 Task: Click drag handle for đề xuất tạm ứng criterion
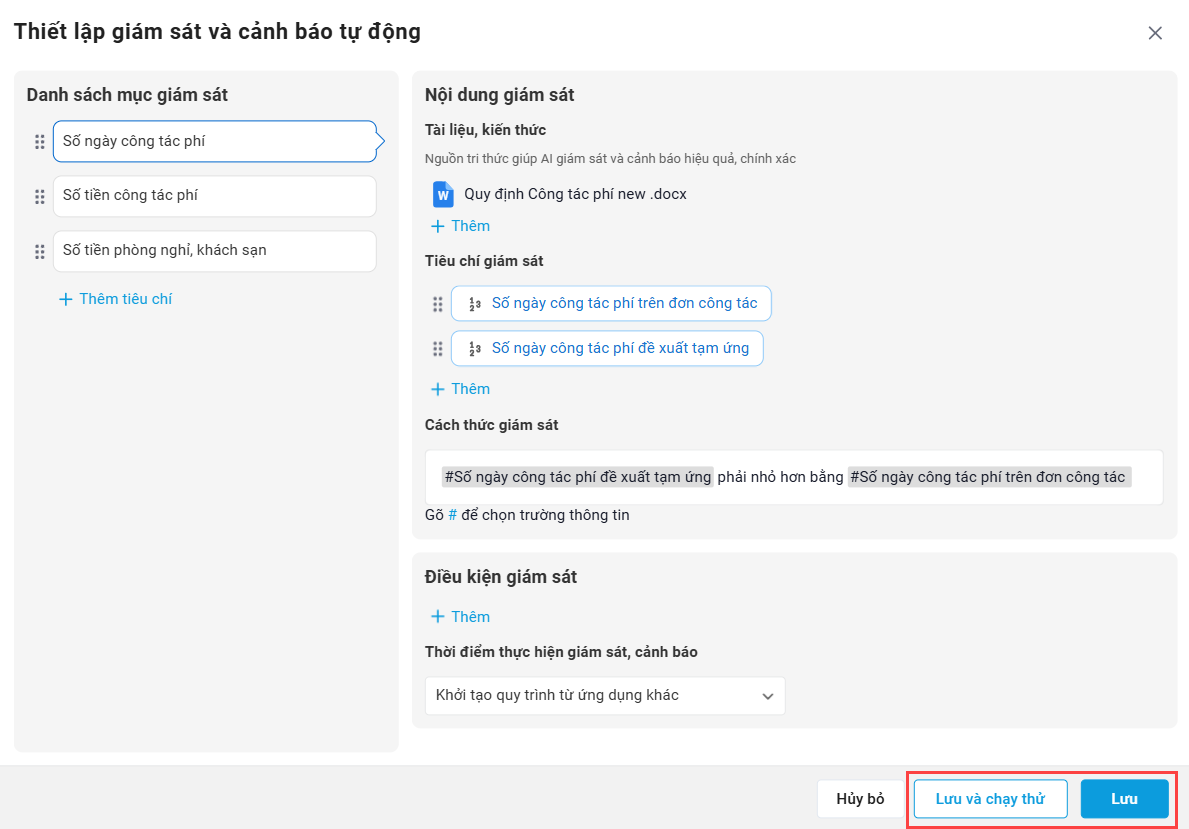(x=437, y=349)
